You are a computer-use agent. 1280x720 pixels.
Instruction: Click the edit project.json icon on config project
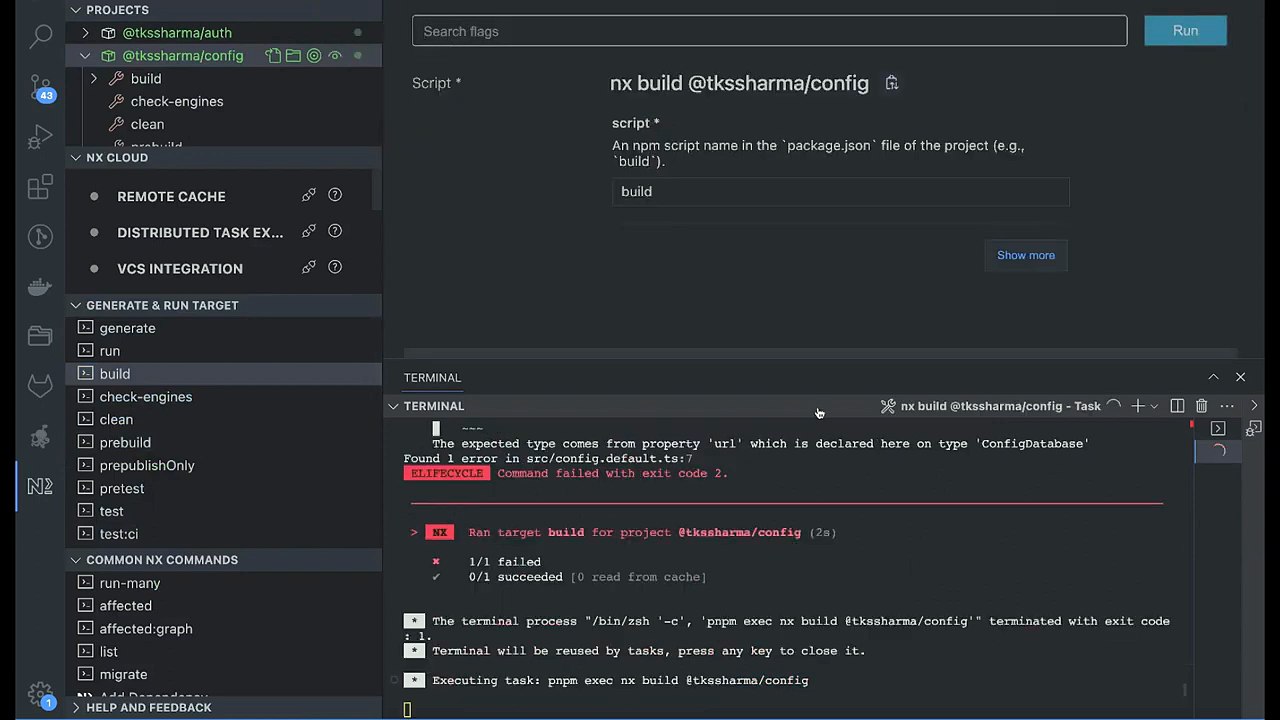click(x=272, y=56)
